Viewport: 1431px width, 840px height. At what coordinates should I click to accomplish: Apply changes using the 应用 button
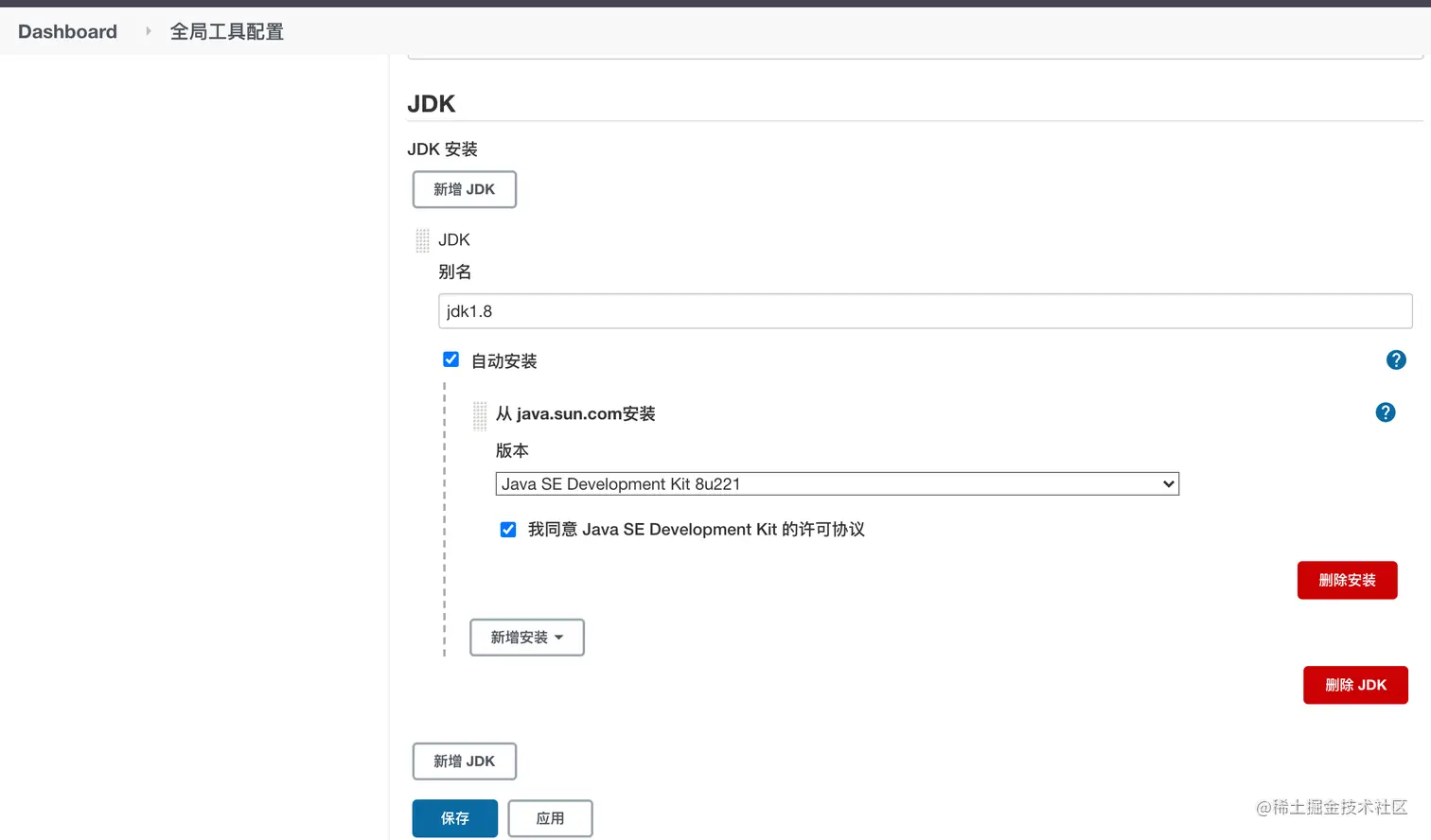(x=550, y=818)
